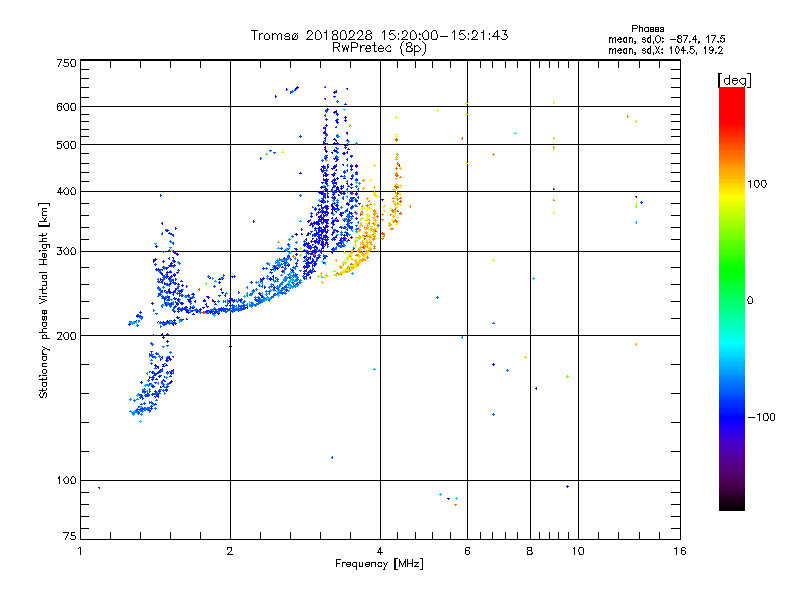The image size is (800, 600).
Task: Click the y-axis label '750'
Action: 66,63
